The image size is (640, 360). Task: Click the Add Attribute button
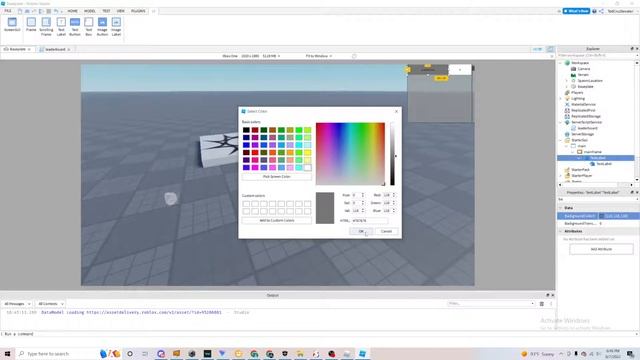tap(601, 249)
